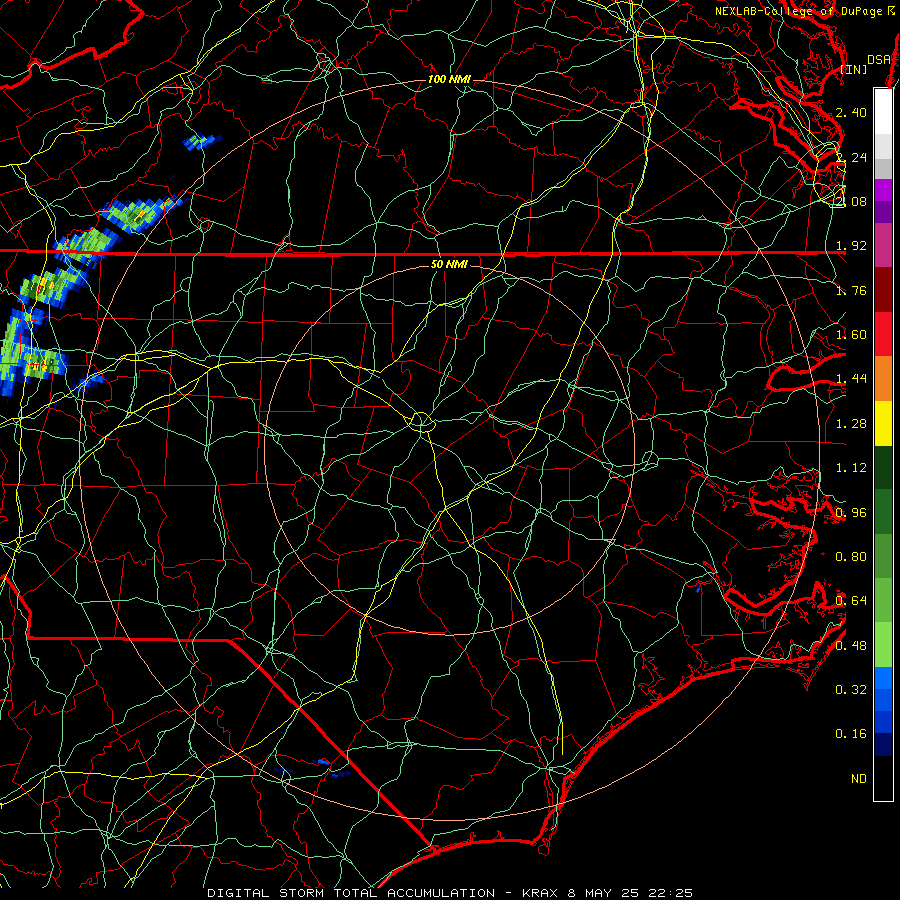Click the 0.80 legend value

click(851, 557)
